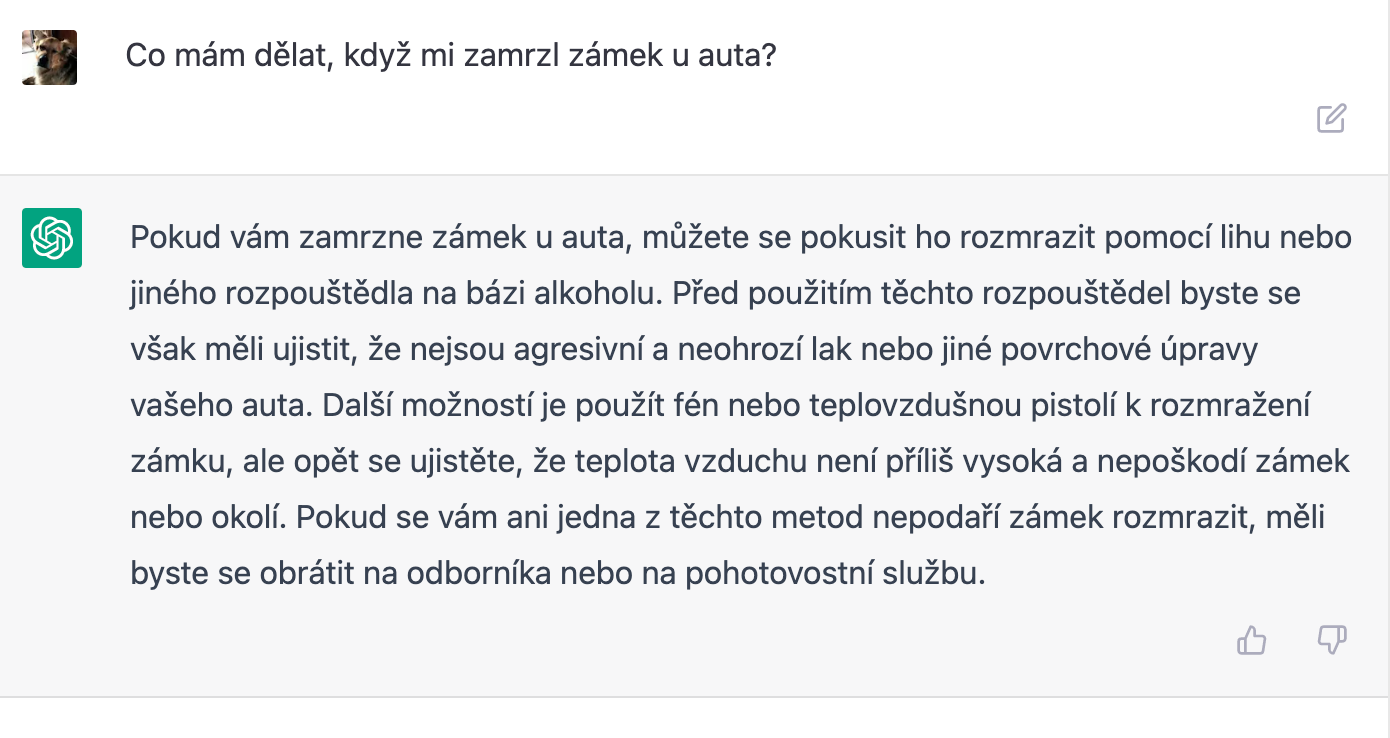Click the reply line starting 'Pokud vám zamrzne'
The width and height of the screenshot is (1390, 738).
740,238
